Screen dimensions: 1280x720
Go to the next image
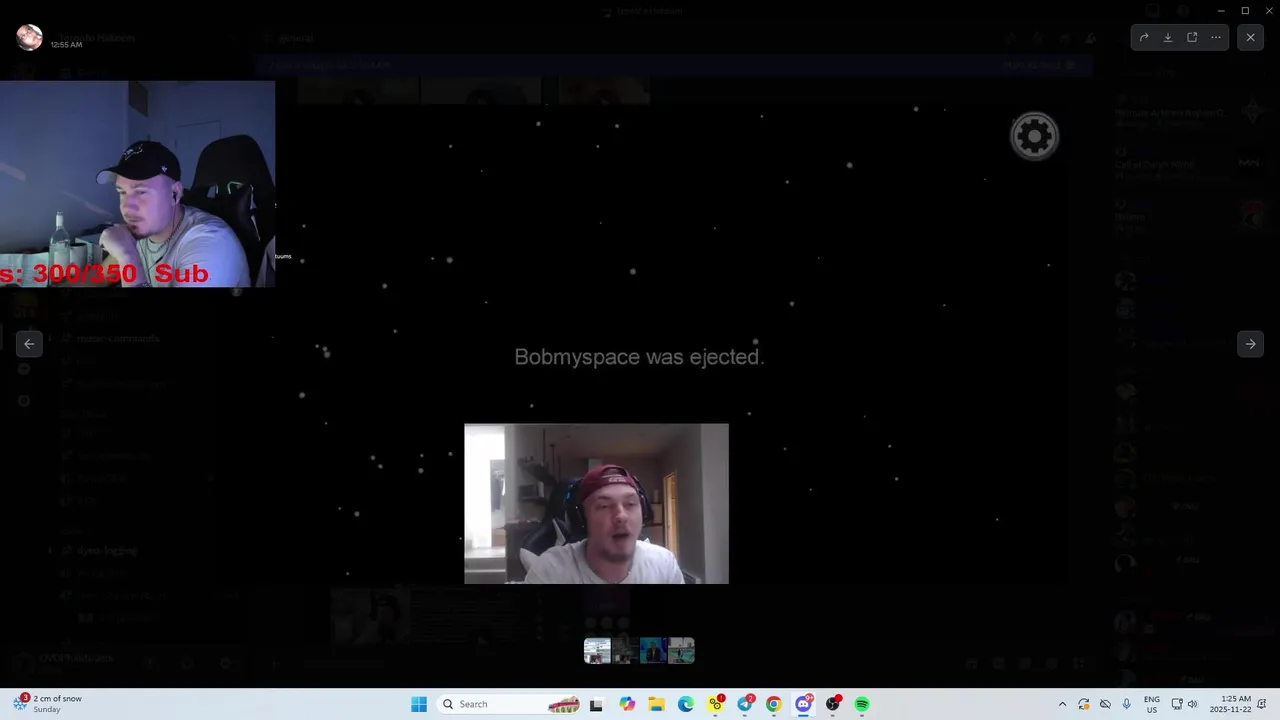[1250, 344]
